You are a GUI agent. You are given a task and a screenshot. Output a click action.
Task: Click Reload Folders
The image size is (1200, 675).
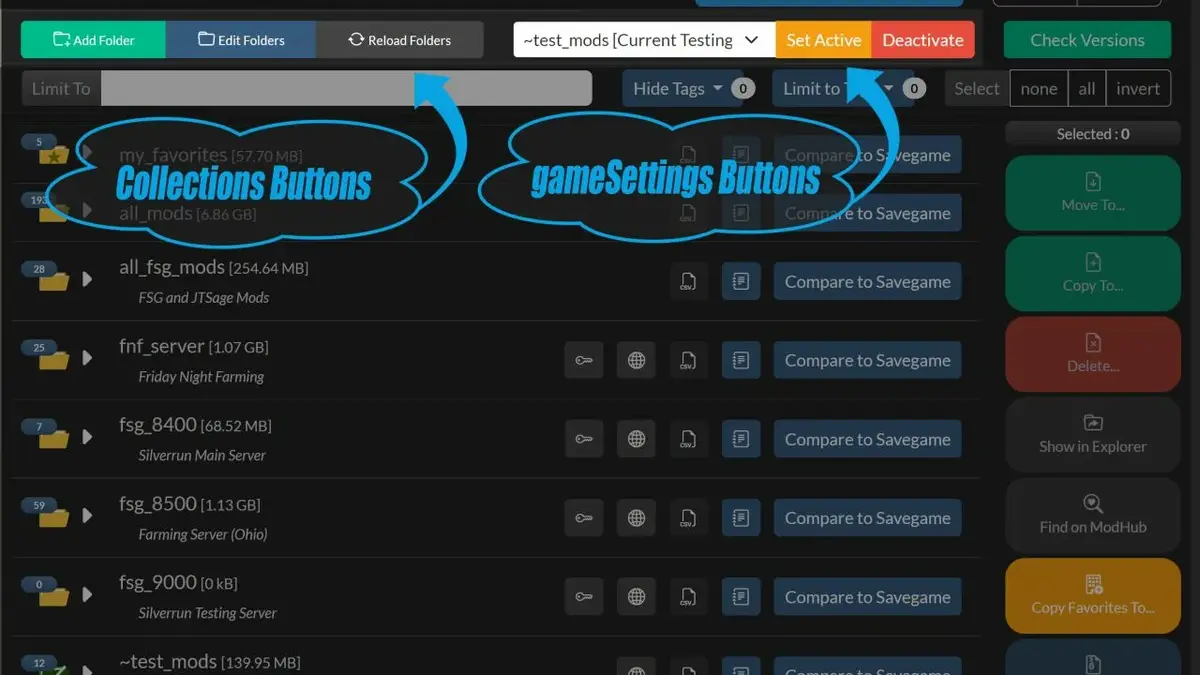398,40
